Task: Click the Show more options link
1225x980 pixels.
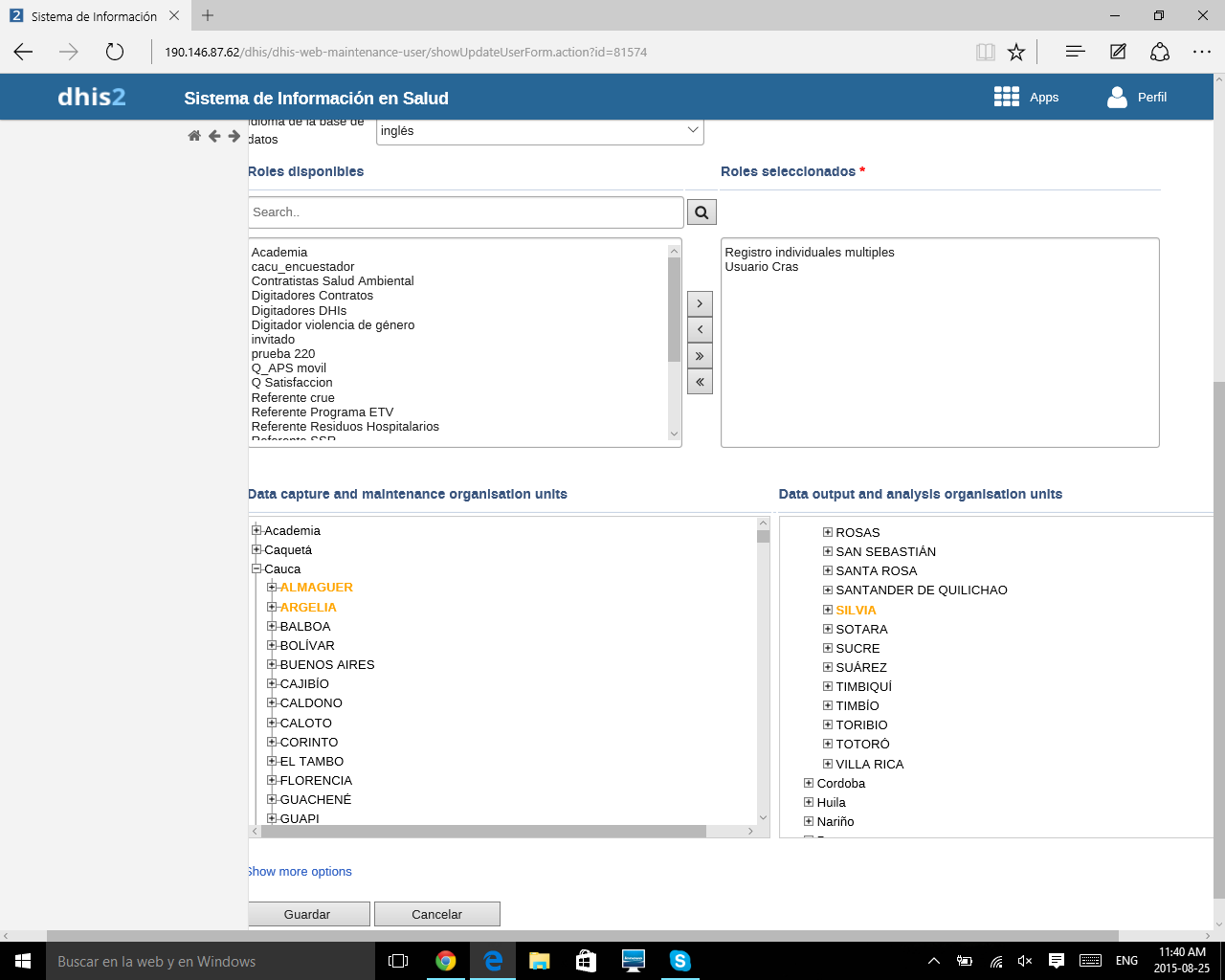Action: pos(300,871)
